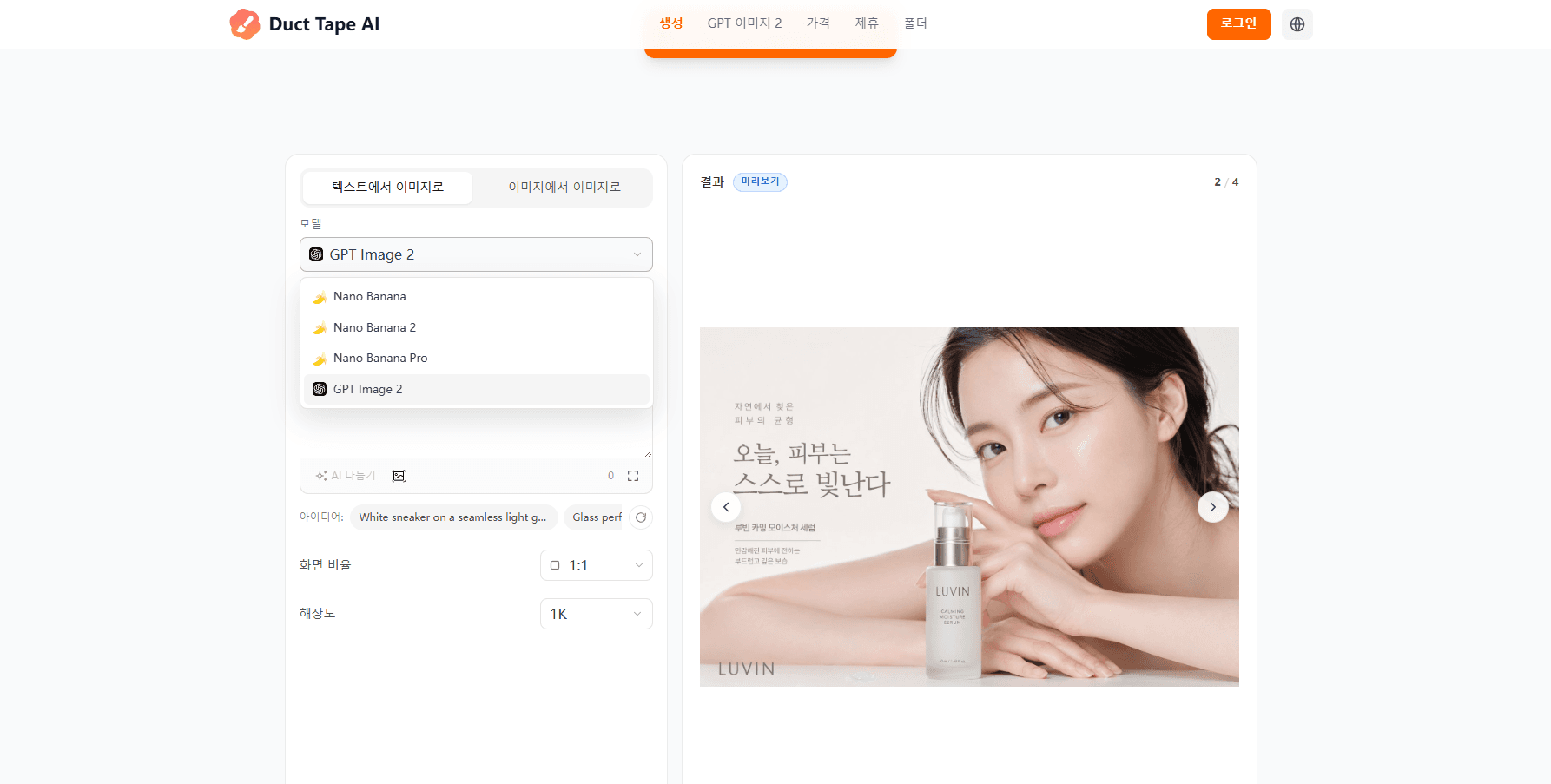Image resolution: width=1551 pixels, height=784 pixels.
Task: Choose Nano Banana from the model list
Action: click(476, 297)
